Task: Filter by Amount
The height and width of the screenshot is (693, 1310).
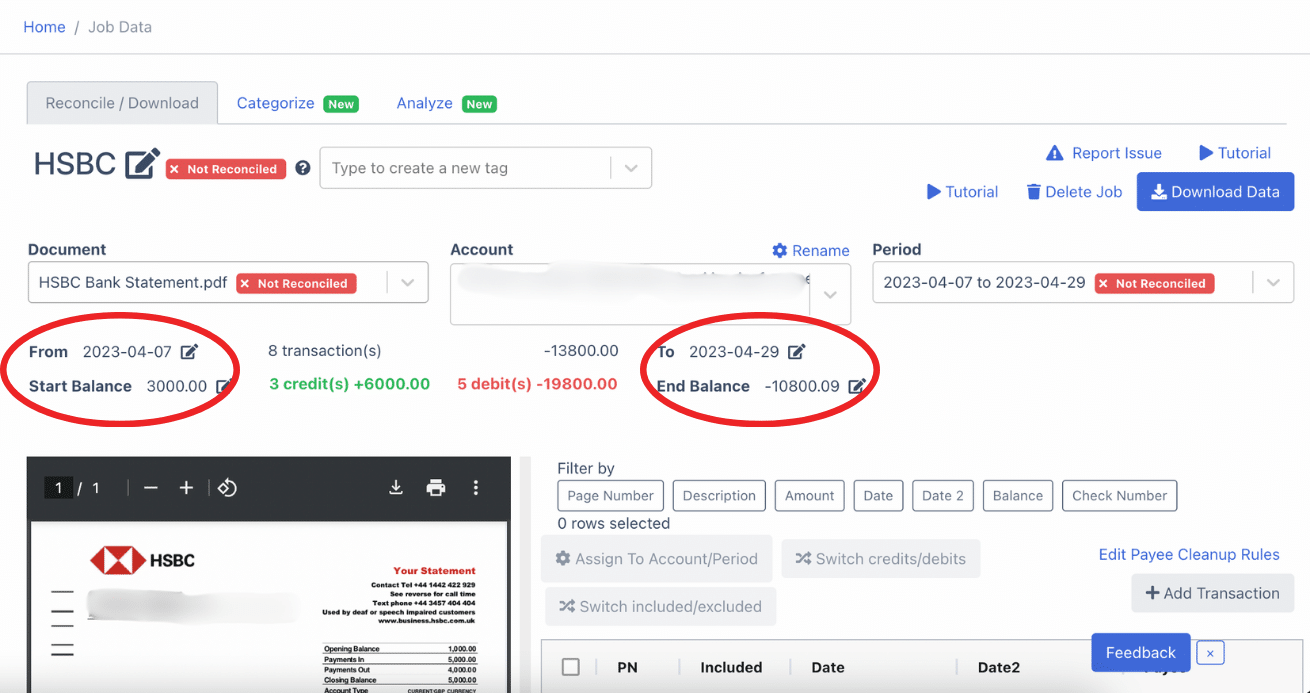Action: click(x=809, y=496)
